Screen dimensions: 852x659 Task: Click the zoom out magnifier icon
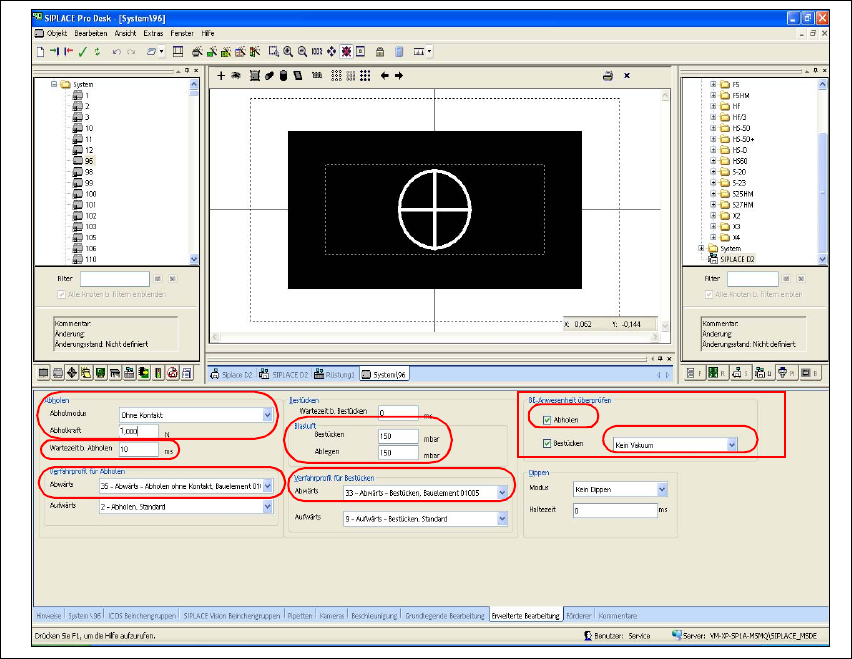tap(301, 51)
